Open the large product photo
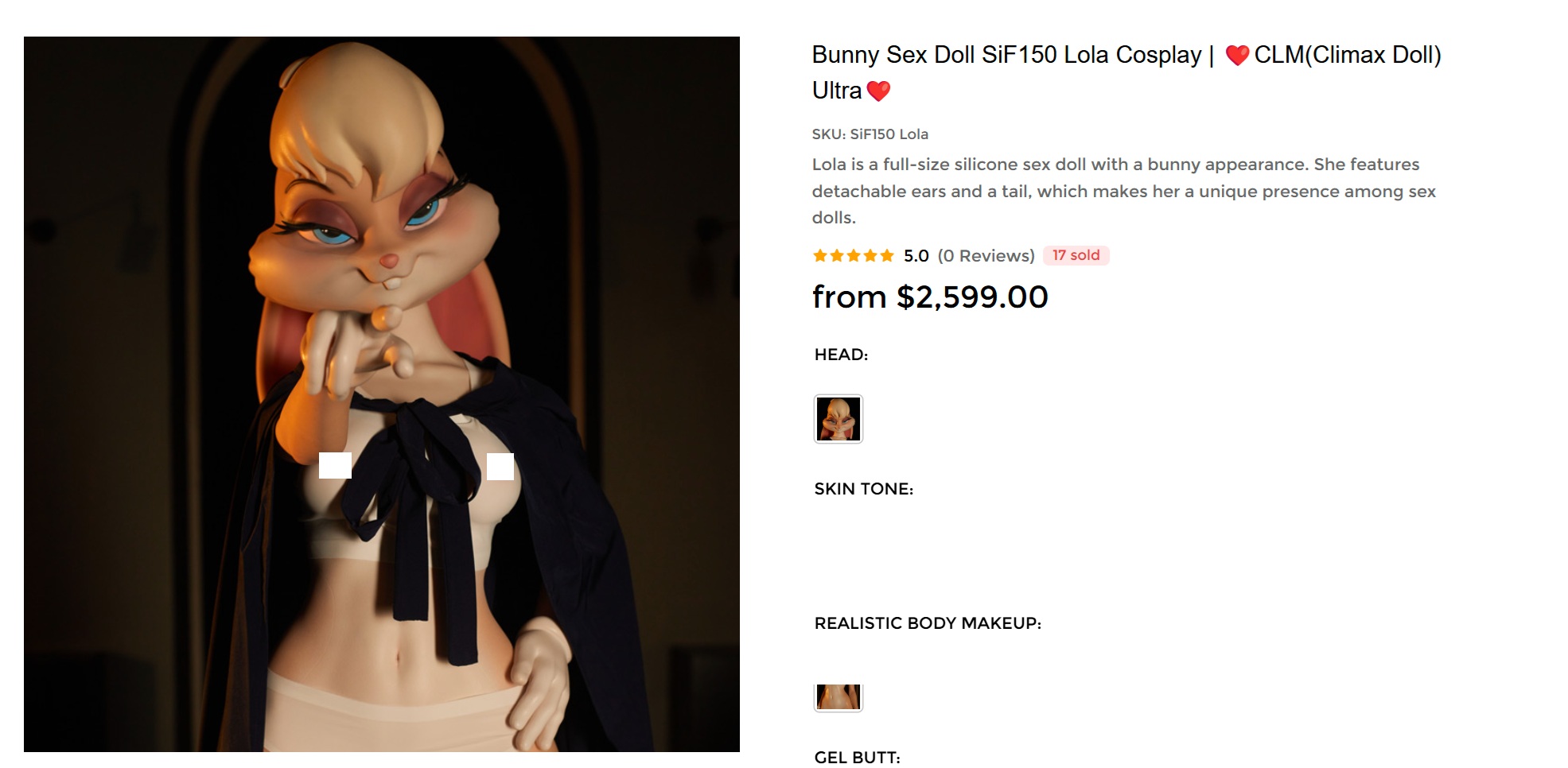The height and width of the screenshot is (768, 1568). coord(382,394)
